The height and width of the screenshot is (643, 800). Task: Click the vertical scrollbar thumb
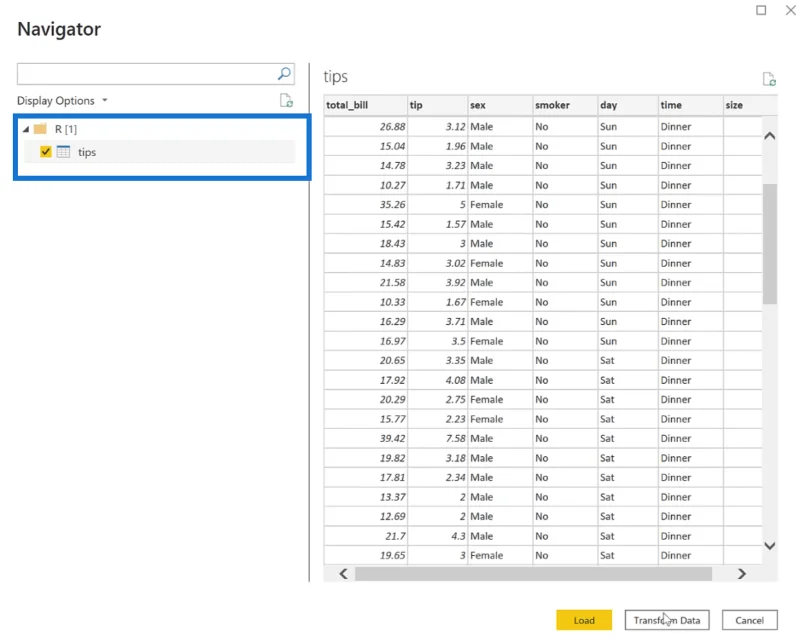(x=769, y=244)
